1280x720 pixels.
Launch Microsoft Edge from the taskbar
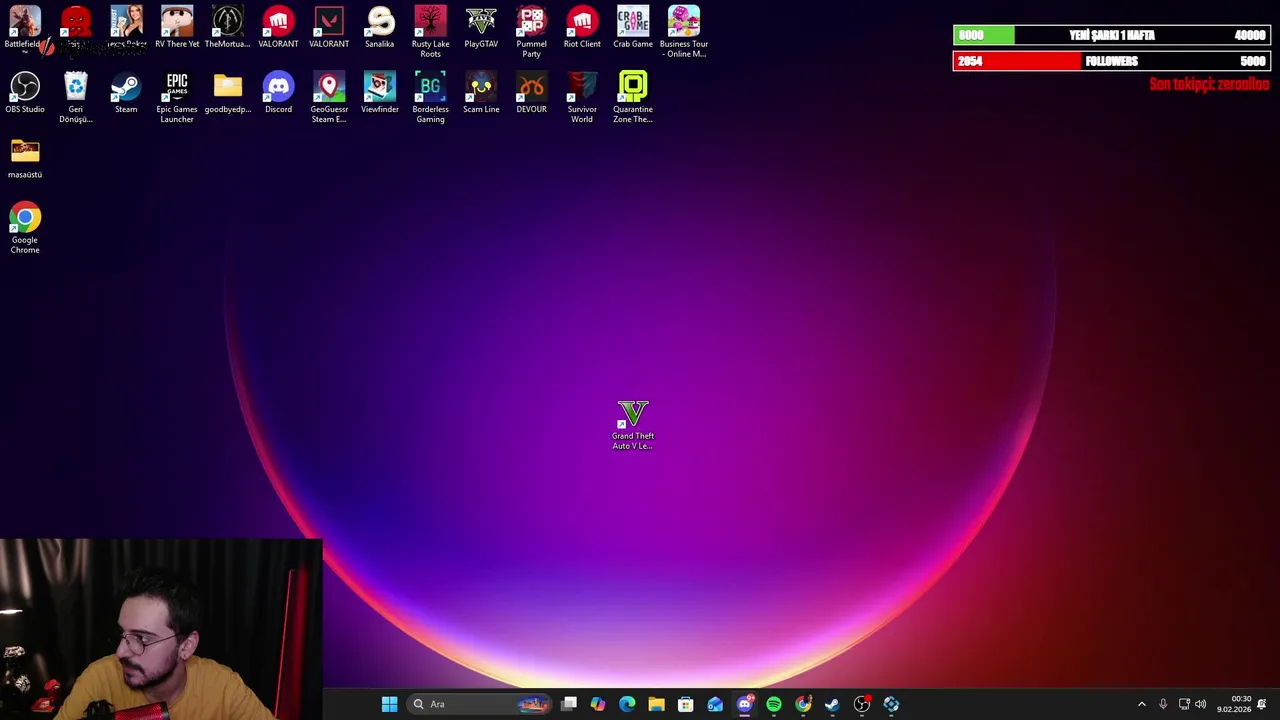[627, 704]
